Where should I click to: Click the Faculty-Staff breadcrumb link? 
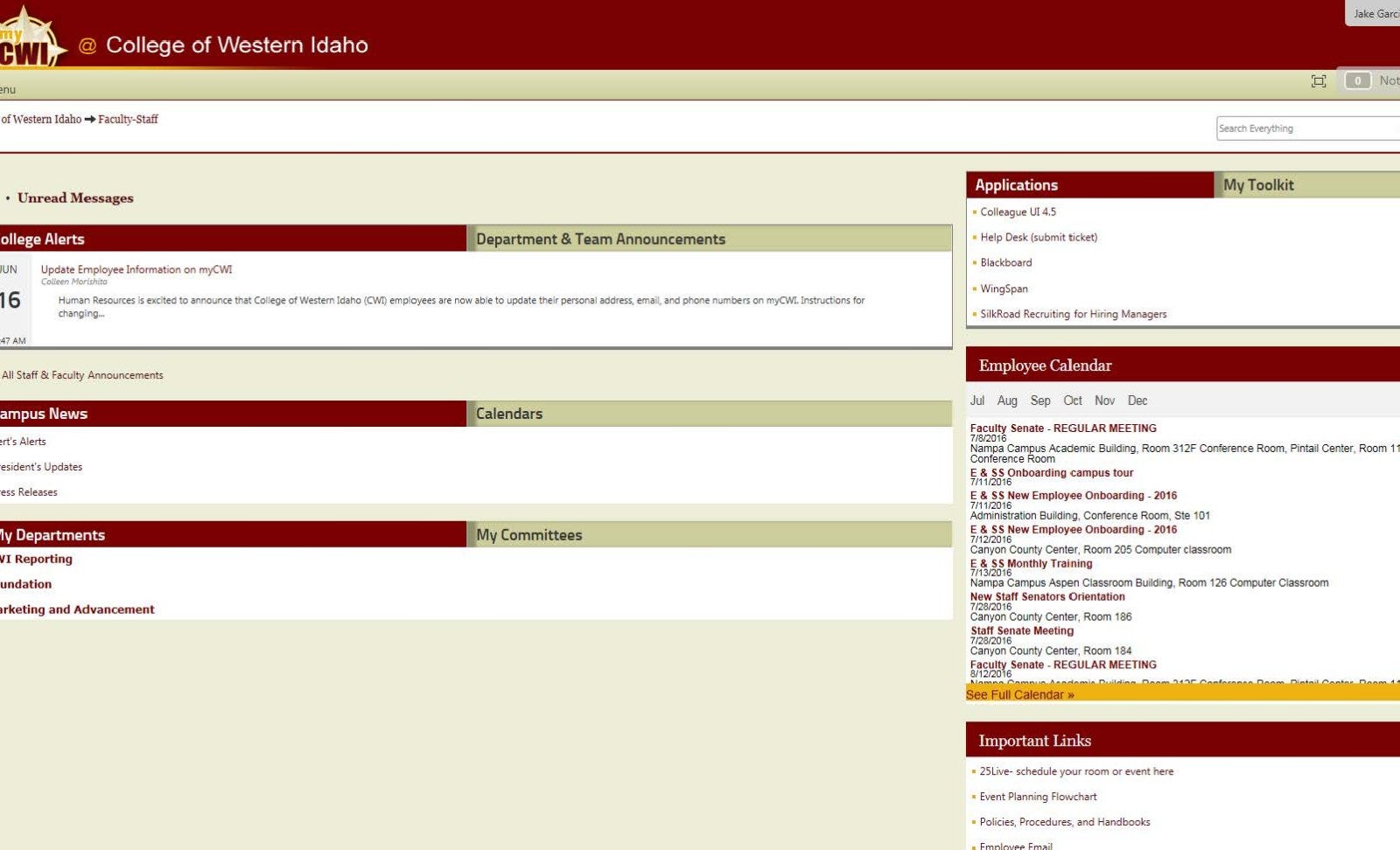[128, 119]
